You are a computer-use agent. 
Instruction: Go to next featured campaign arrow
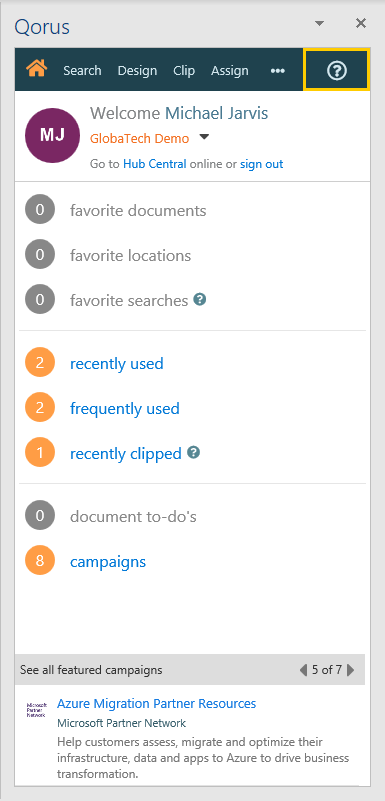point(351,670)
